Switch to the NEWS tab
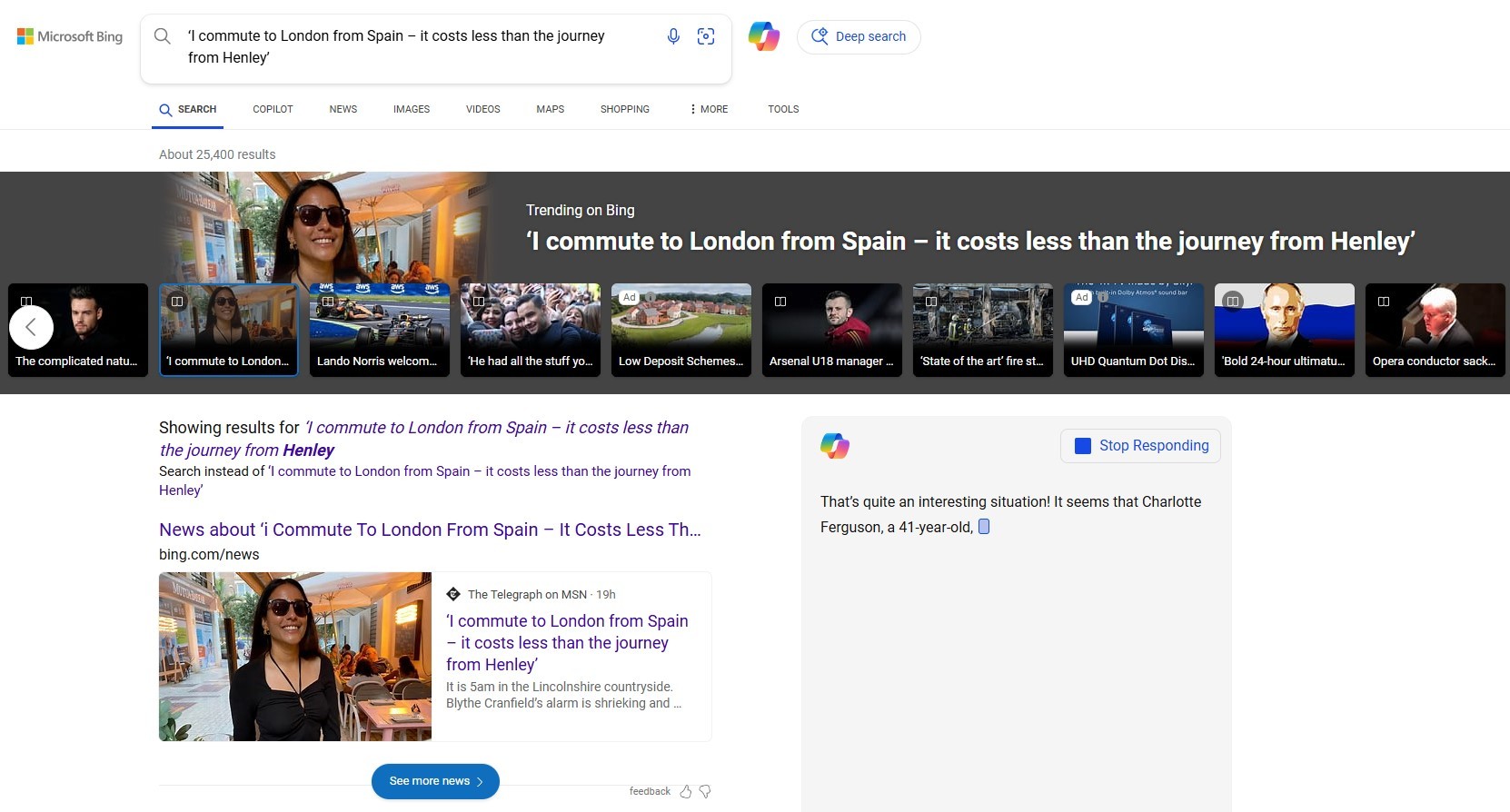The width and height of the screenshot is (1510, 812). click(x=343, y=109)
